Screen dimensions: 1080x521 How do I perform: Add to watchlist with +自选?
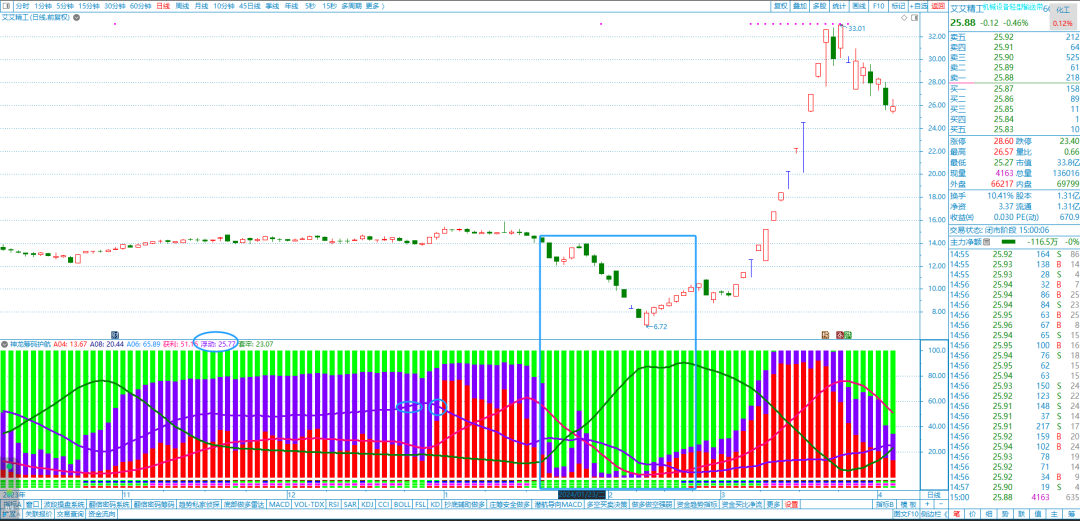tap(918, 6)
